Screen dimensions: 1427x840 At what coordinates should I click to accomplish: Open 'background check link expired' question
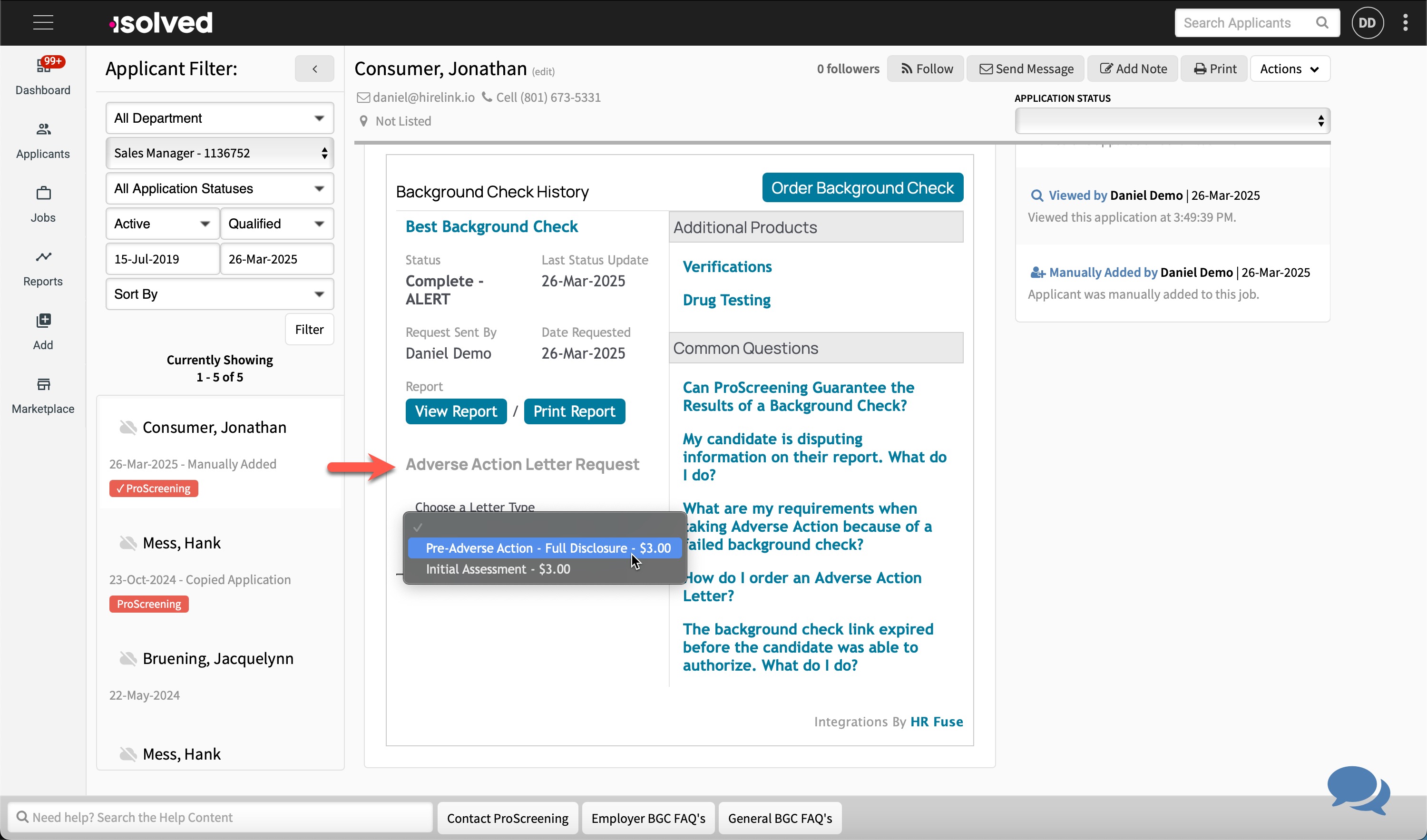click(x=808, y=647)
